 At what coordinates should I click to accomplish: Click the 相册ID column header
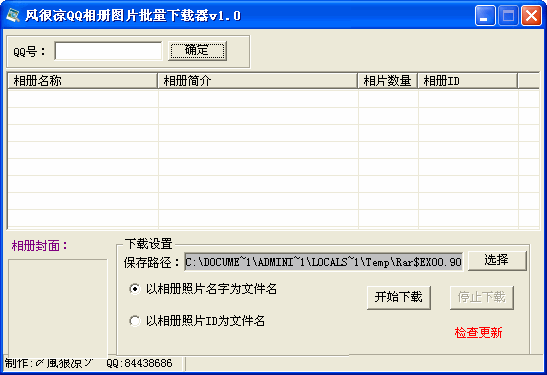(x=467, y=81)
